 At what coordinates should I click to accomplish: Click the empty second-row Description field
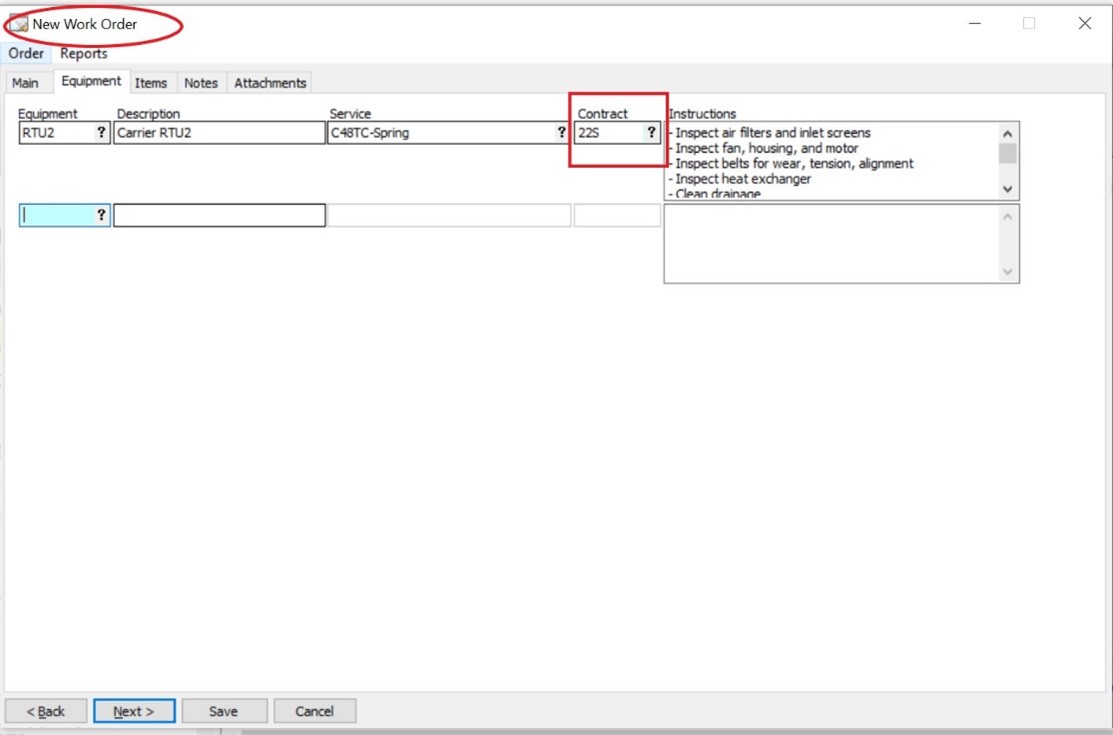[x=219, y=215]
